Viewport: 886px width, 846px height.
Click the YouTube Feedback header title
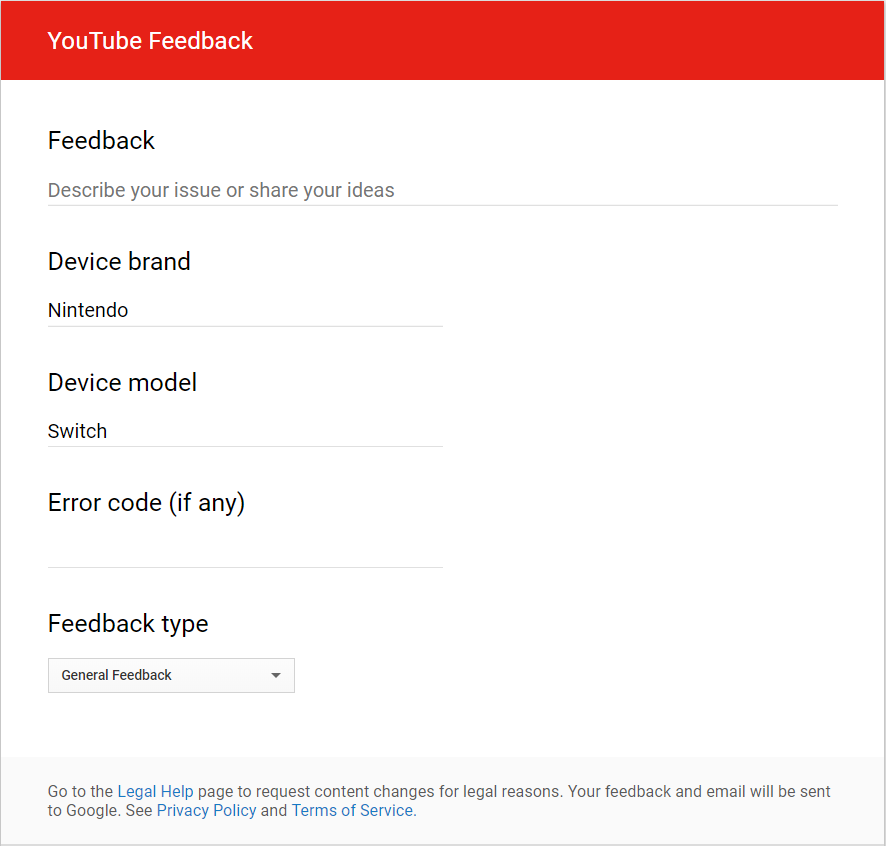[x=150, y=41]
